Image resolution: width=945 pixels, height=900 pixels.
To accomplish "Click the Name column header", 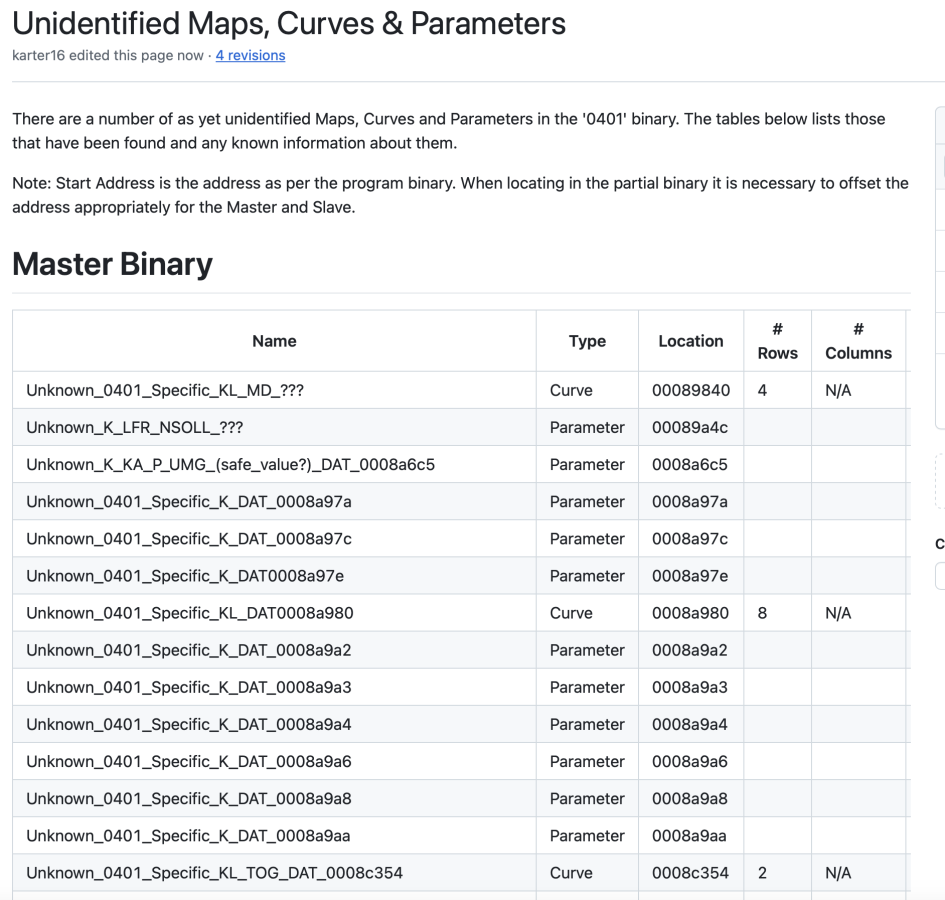I will tap(274, 341).
